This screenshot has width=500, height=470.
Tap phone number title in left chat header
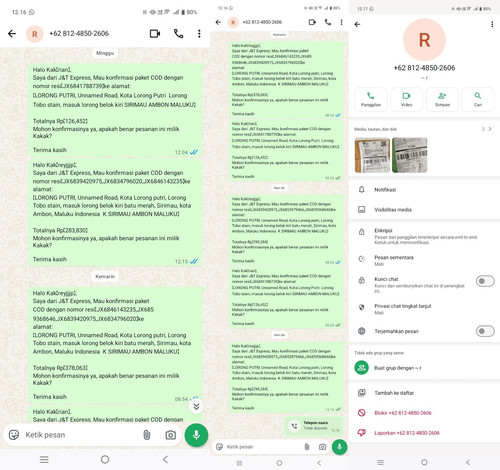pyautogui.click(x=79, y=34)
